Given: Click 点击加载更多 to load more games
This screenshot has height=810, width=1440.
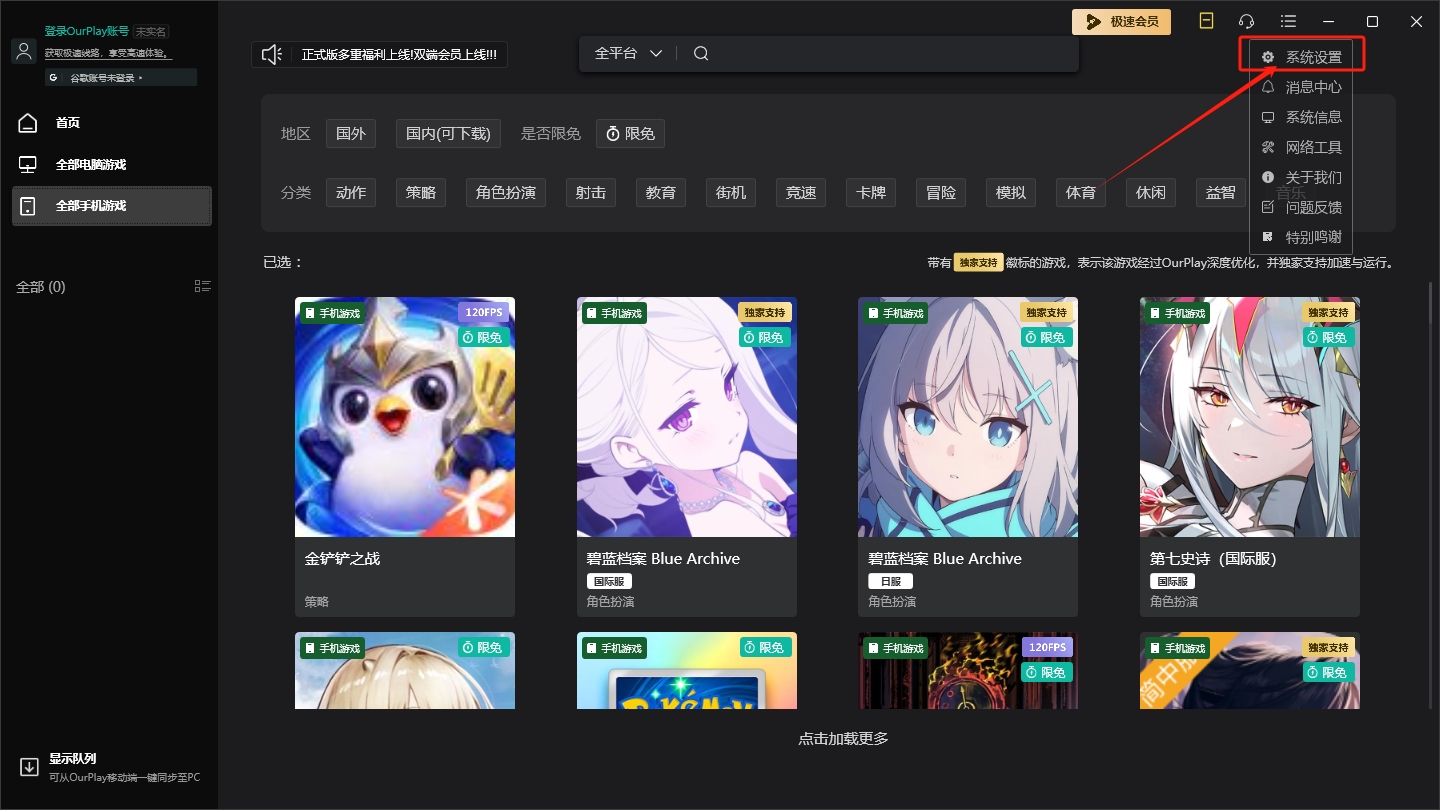Looking at the screenshot, I should coord(843,739).
